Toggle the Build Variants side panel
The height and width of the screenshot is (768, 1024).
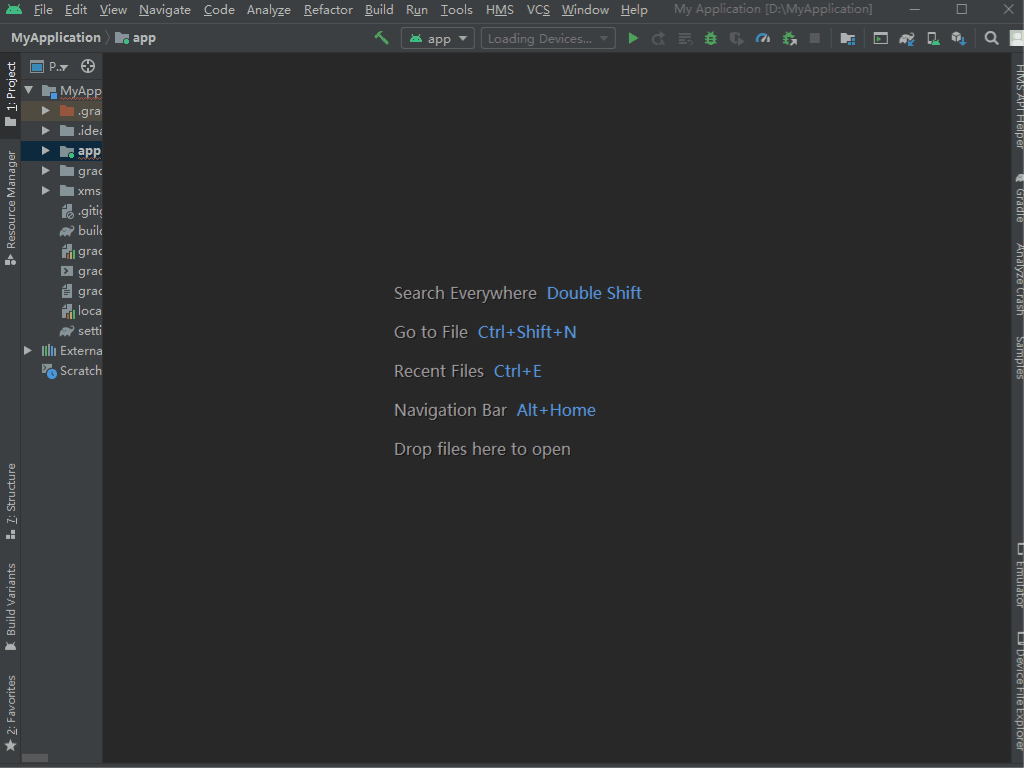coord(10,607)
